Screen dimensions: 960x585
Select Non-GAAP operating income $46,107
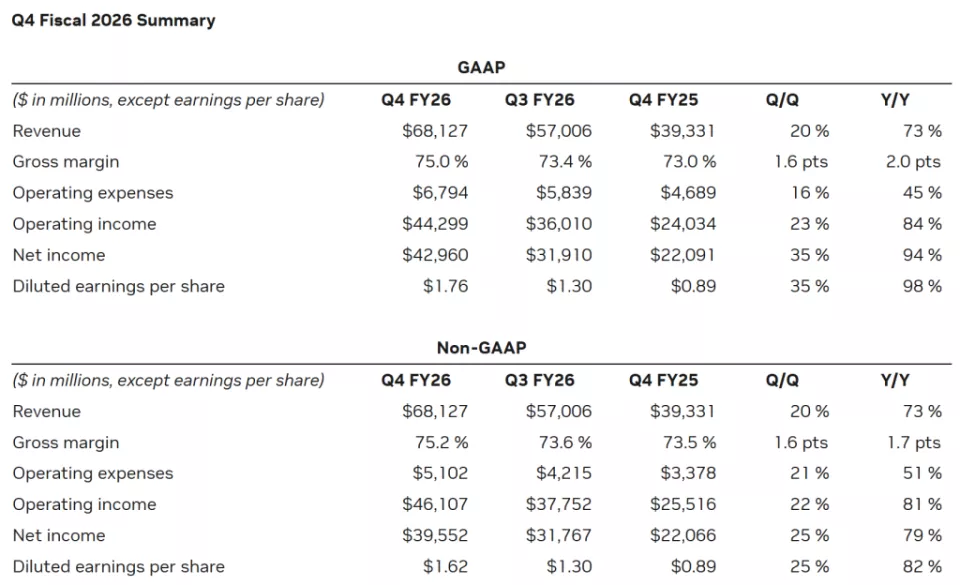coord(435,504)
